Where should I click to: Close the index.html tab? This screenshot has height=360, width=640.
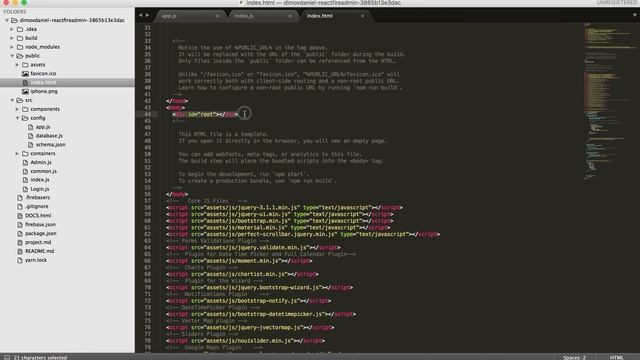tap(362, 16)
